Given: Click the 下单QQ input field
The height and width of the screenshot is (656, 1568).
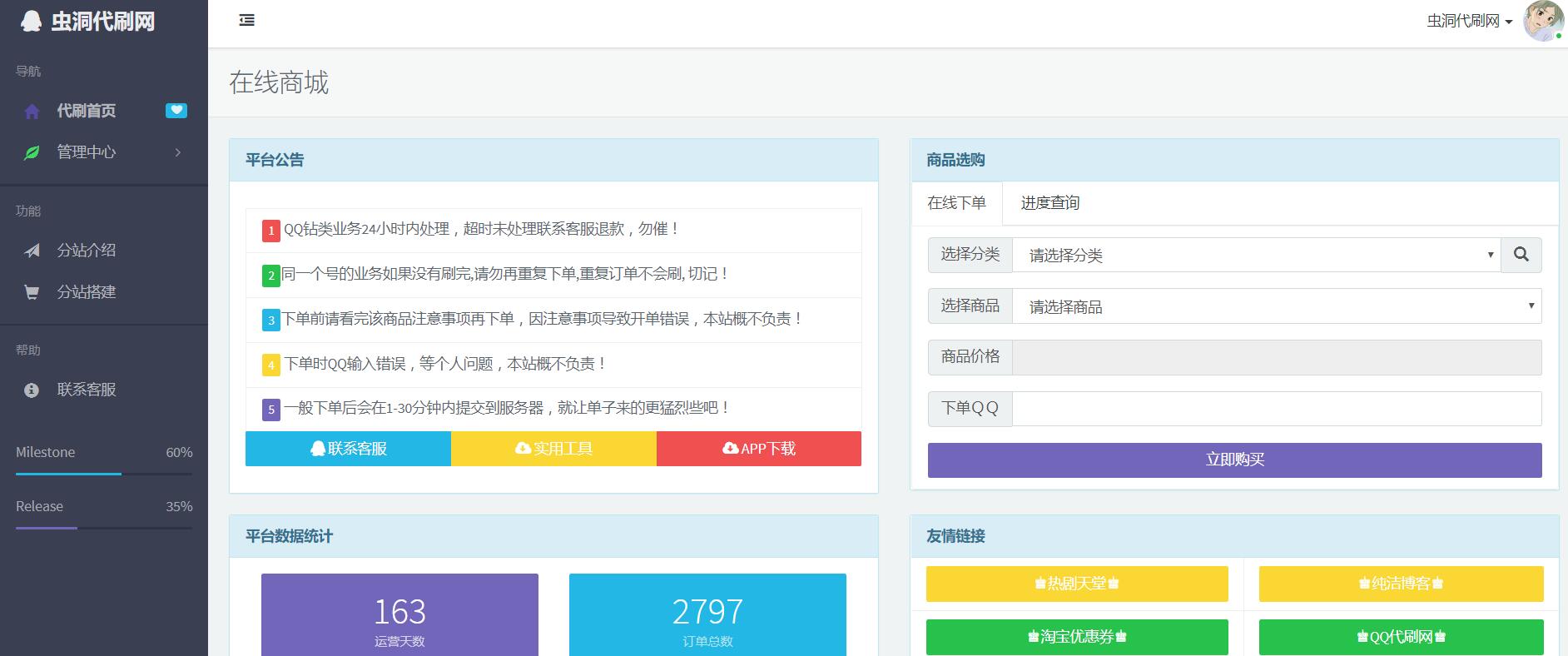Looking at the screenshot, I should point(1277,409).
